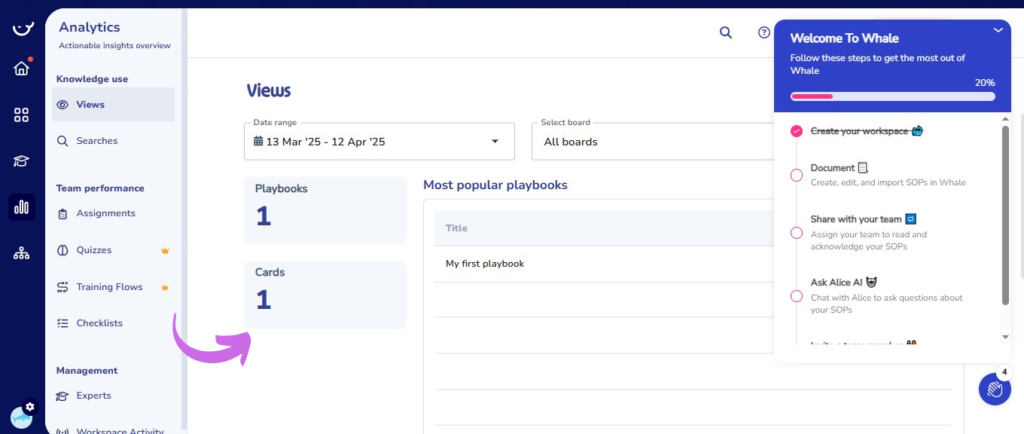1024x434 pixels.
Task: Click the Quizzes circle icon
Action: tap(63, 250)
